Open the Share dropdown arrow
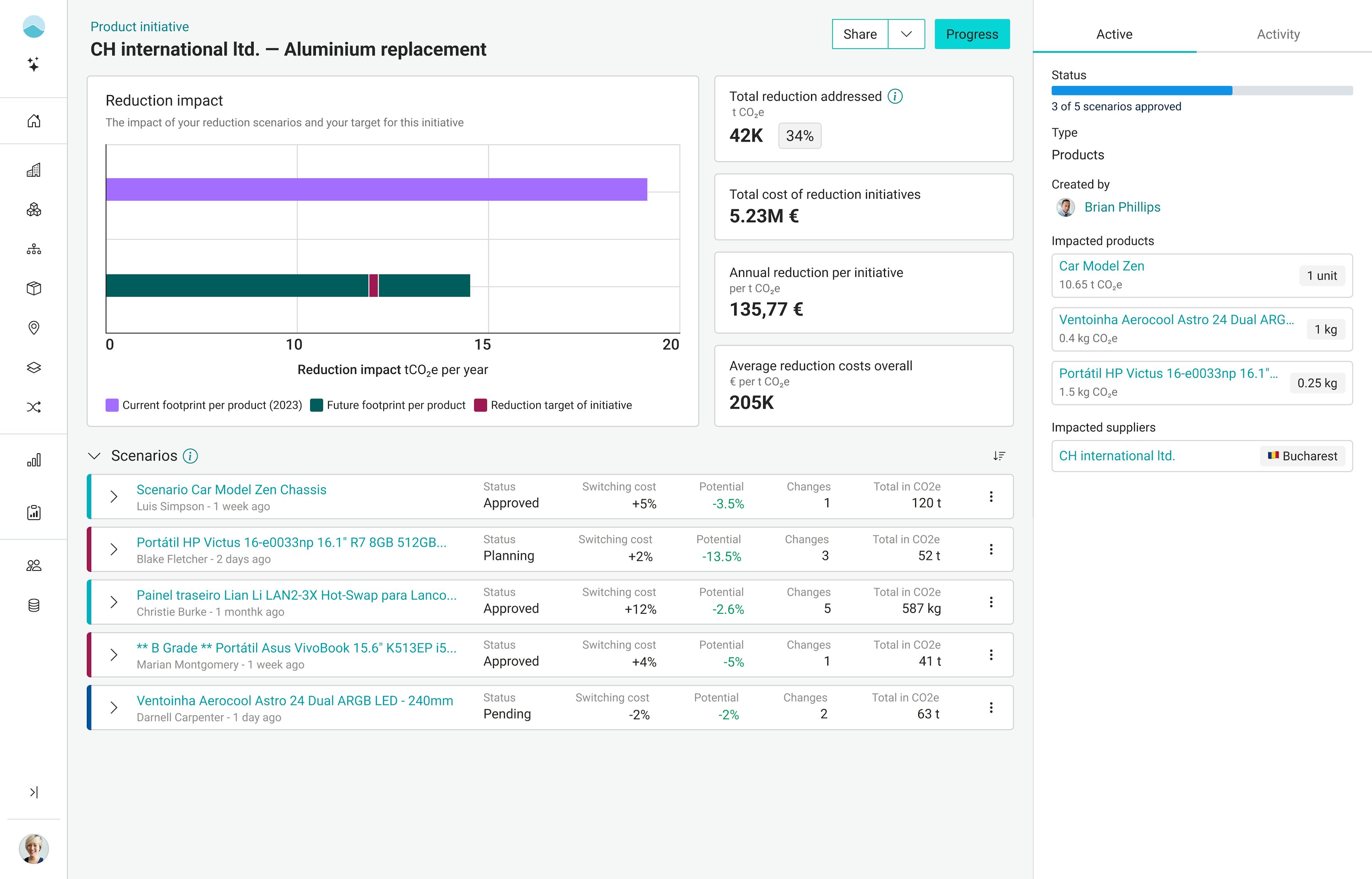Viewport: 1372px width, 879px height. click(x=906, y=34)
